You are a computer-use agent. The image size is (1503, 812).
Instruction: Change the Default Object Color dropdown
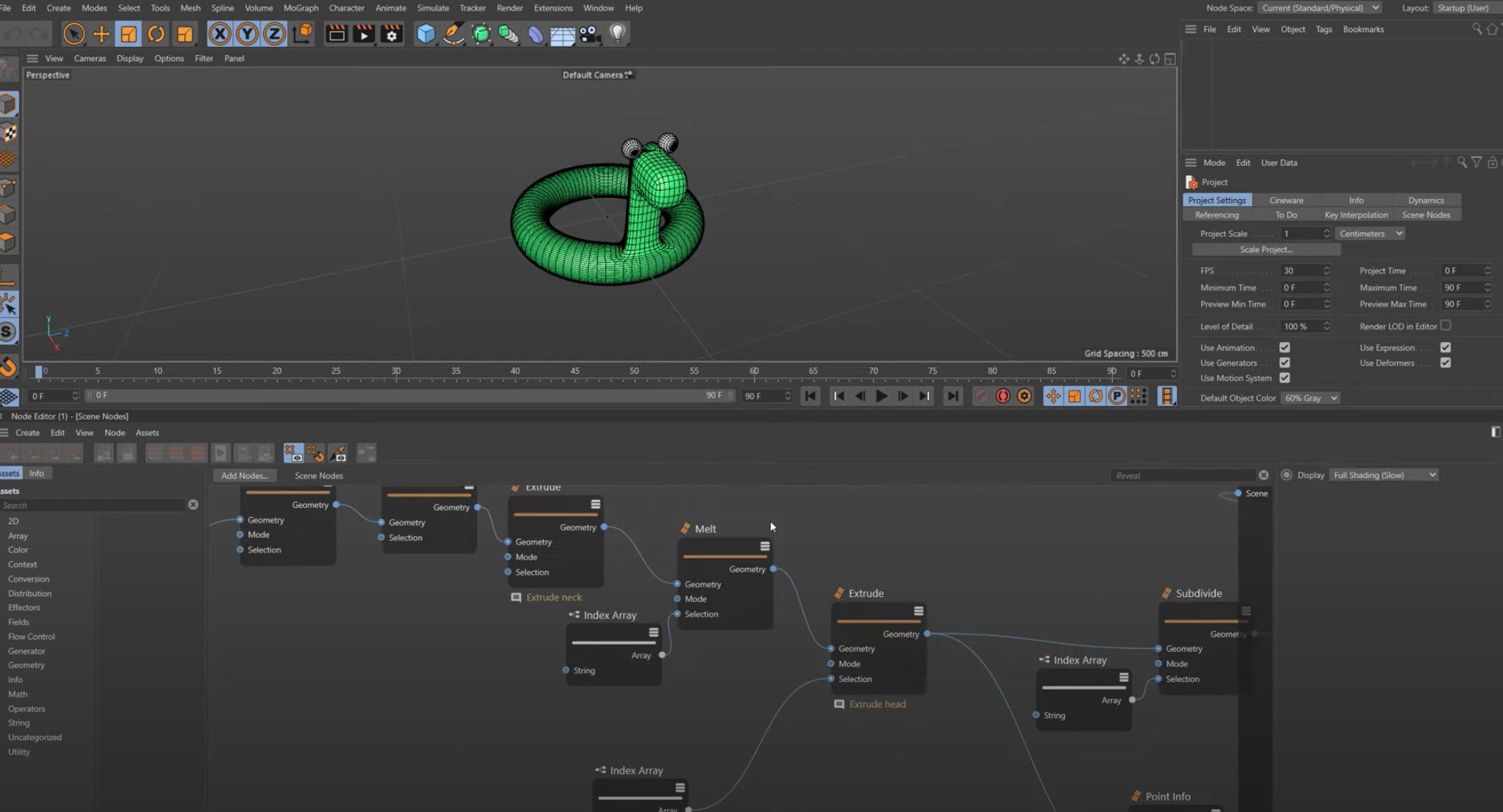[x=1311, y=397]
